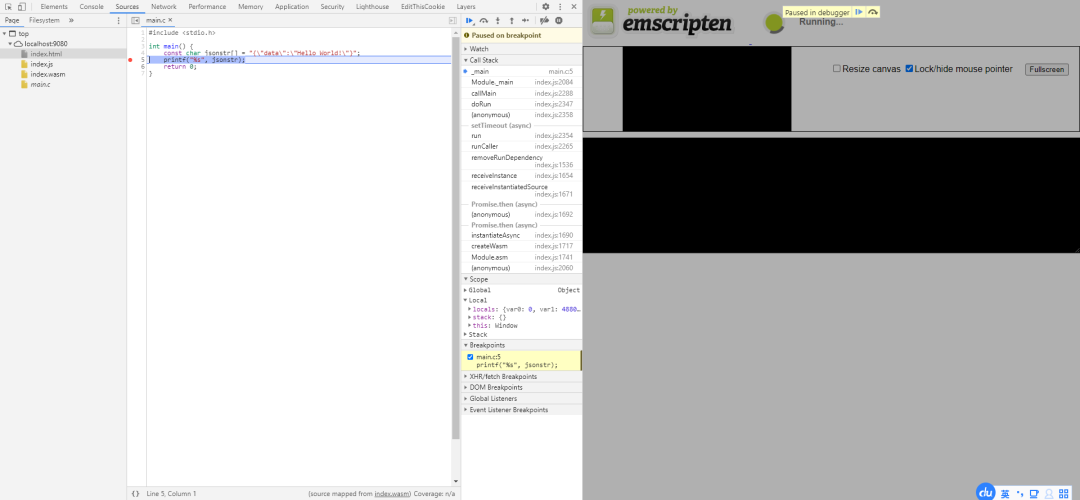
Task: Click the red breakpoint dot on line 5
Action: click(129, 60)
